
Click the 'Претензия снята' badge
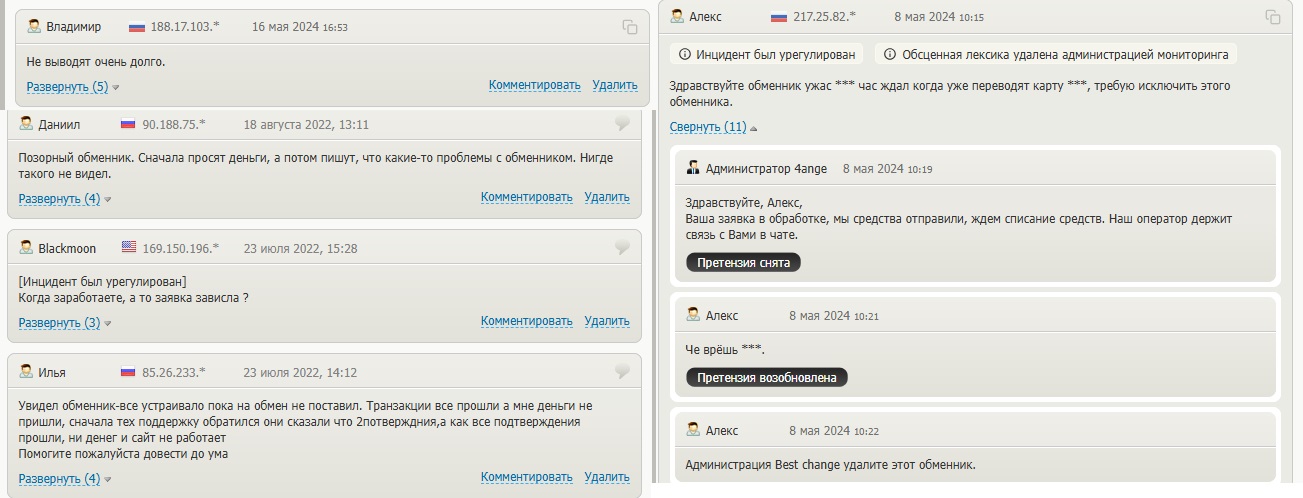pos(743,263)
